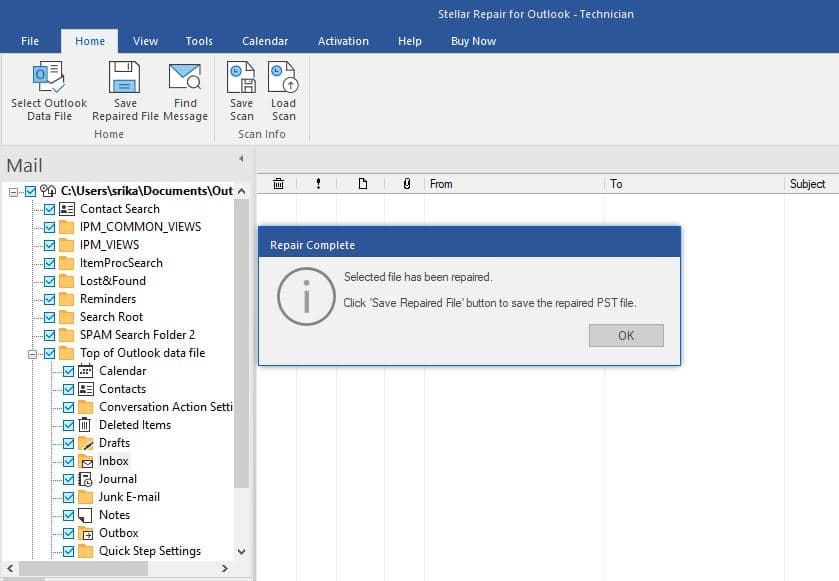839x581 pixels.
Task: Collapse the Mail pane with the arrow
Action: (x=241, y=159)
